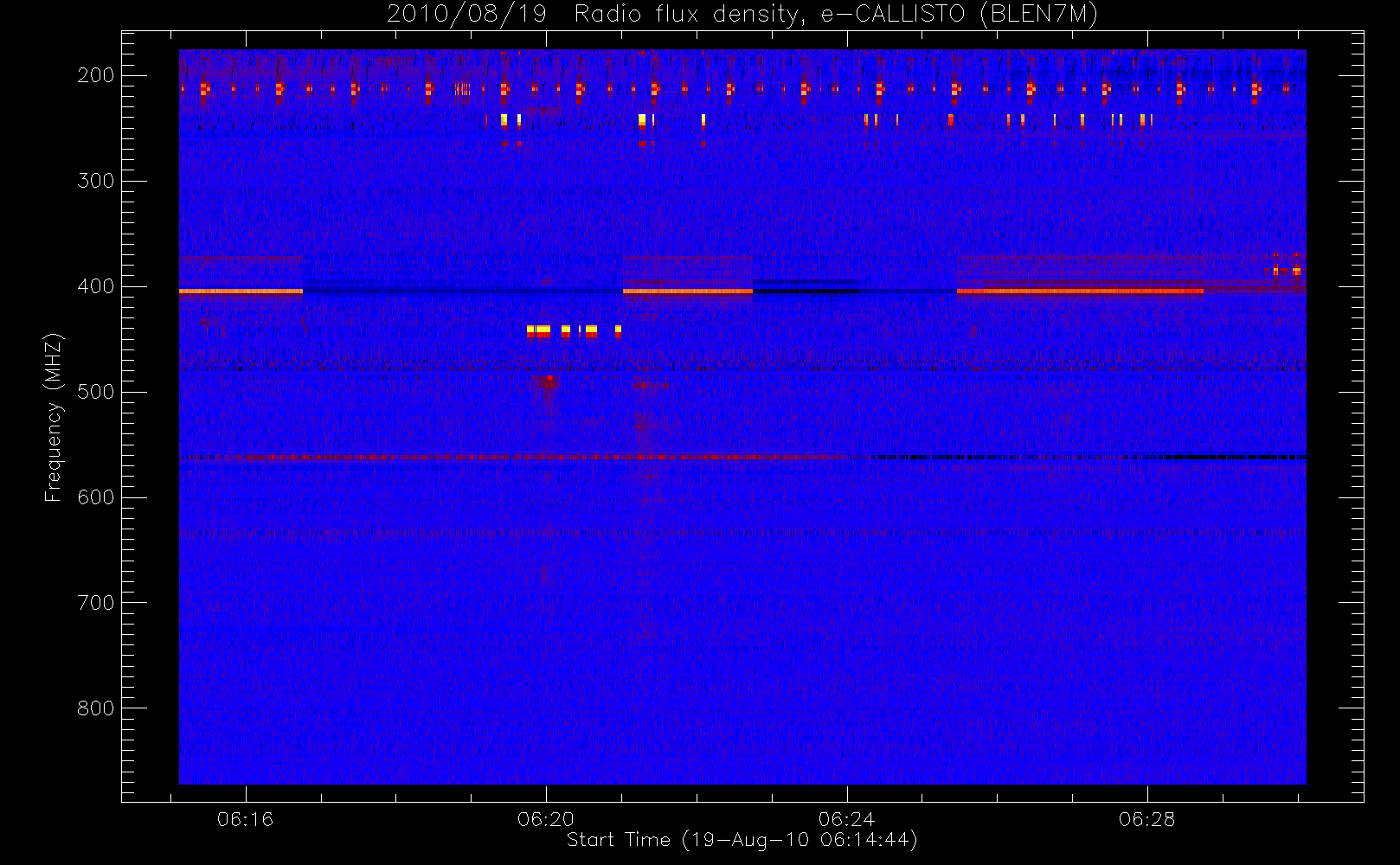Click the 600 frequency tick label
The height and width of the screenshot is (865, 1400).
point(95,497)
